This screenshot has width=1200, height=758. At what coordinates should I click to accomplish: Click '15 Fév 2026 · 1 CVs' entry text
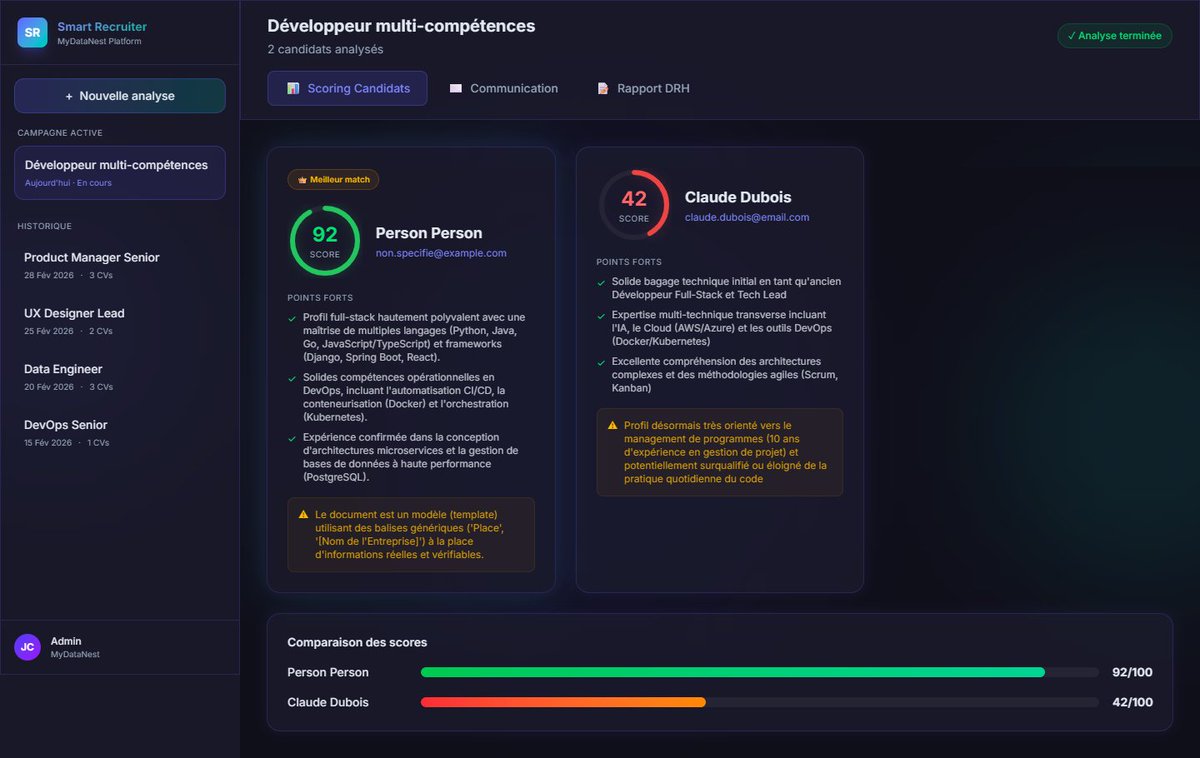click(x=67, y=443)
